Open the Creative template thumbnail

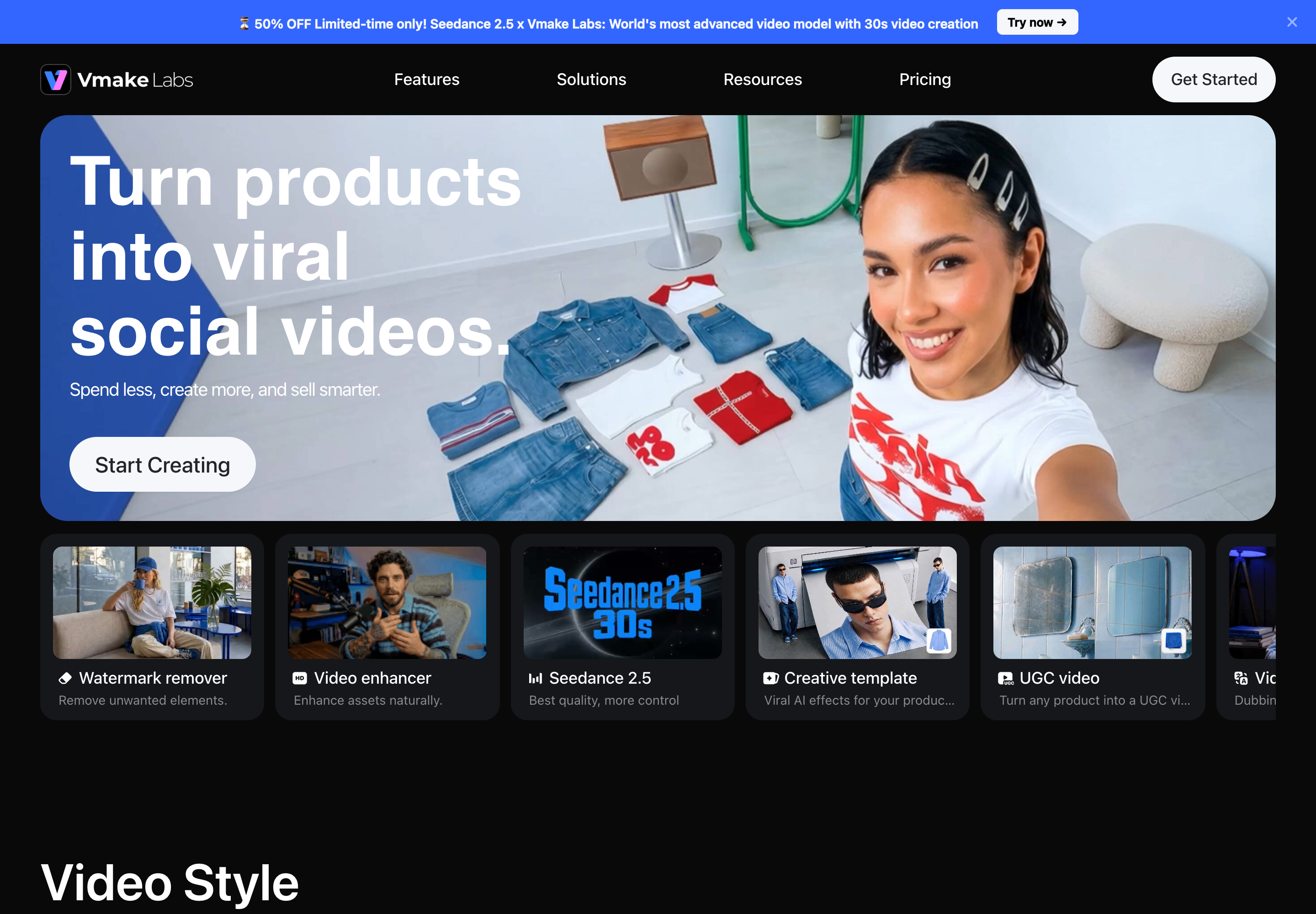(x=857, y=602)
